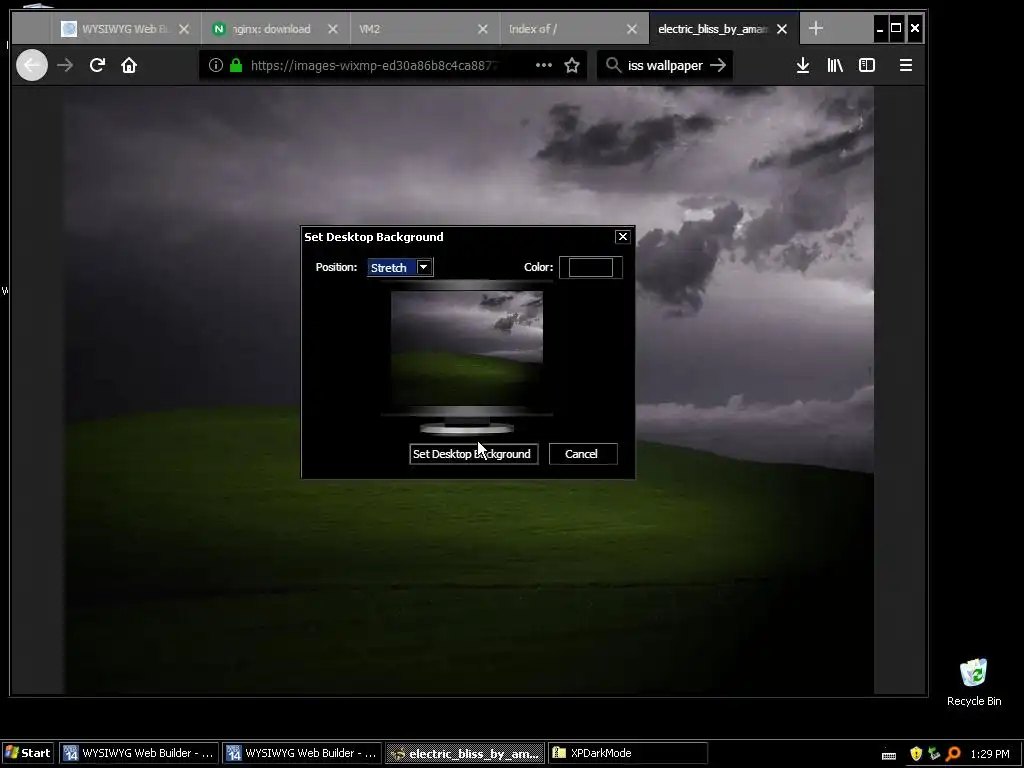Maximize the Firefox window
Image resolution: width=1024 pixels, height=768 pixels.
point(896,28)
